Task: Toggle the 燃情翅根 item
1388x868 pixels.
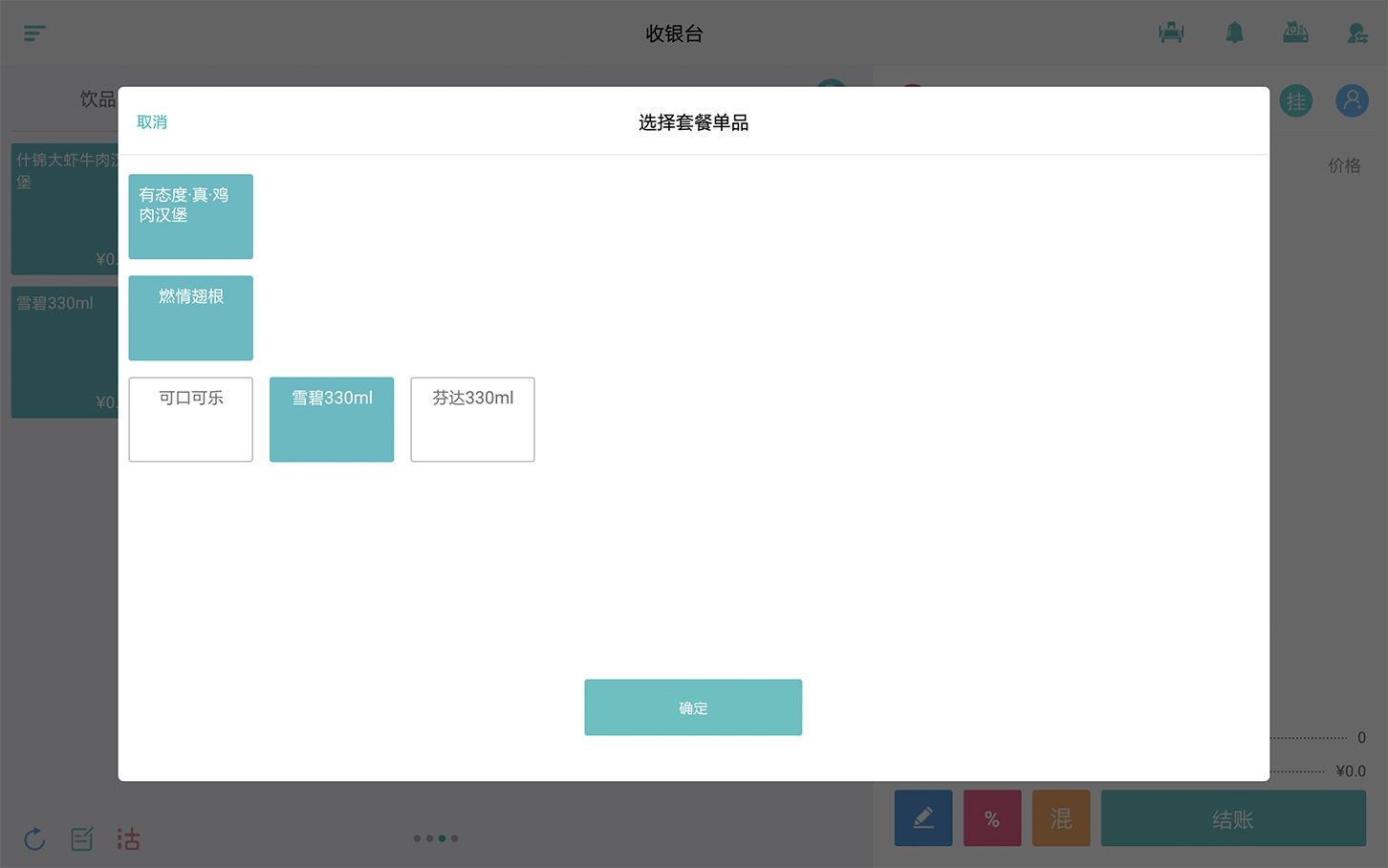Action: pyautogui.click(x=191, y=317)
